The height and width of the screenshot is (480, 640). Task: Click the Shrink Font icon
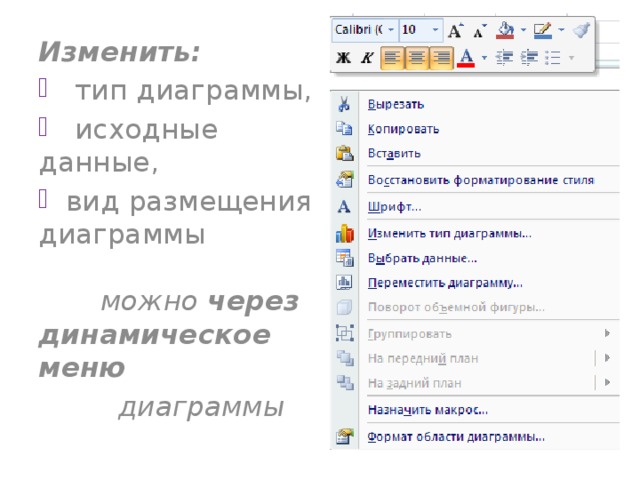pyautogui.click(x=480, y=31)
